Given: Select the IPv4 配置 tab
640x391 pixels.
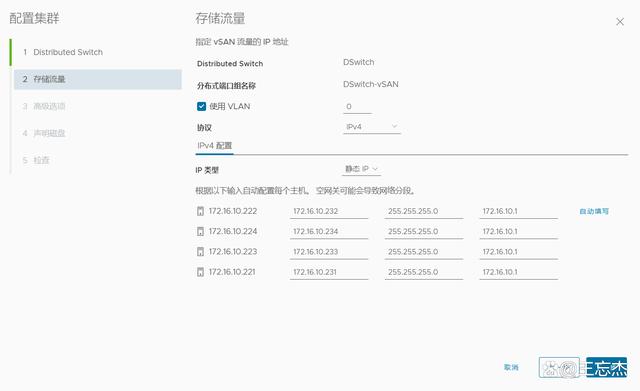Looking at the screenshot, I should [214, 146].
